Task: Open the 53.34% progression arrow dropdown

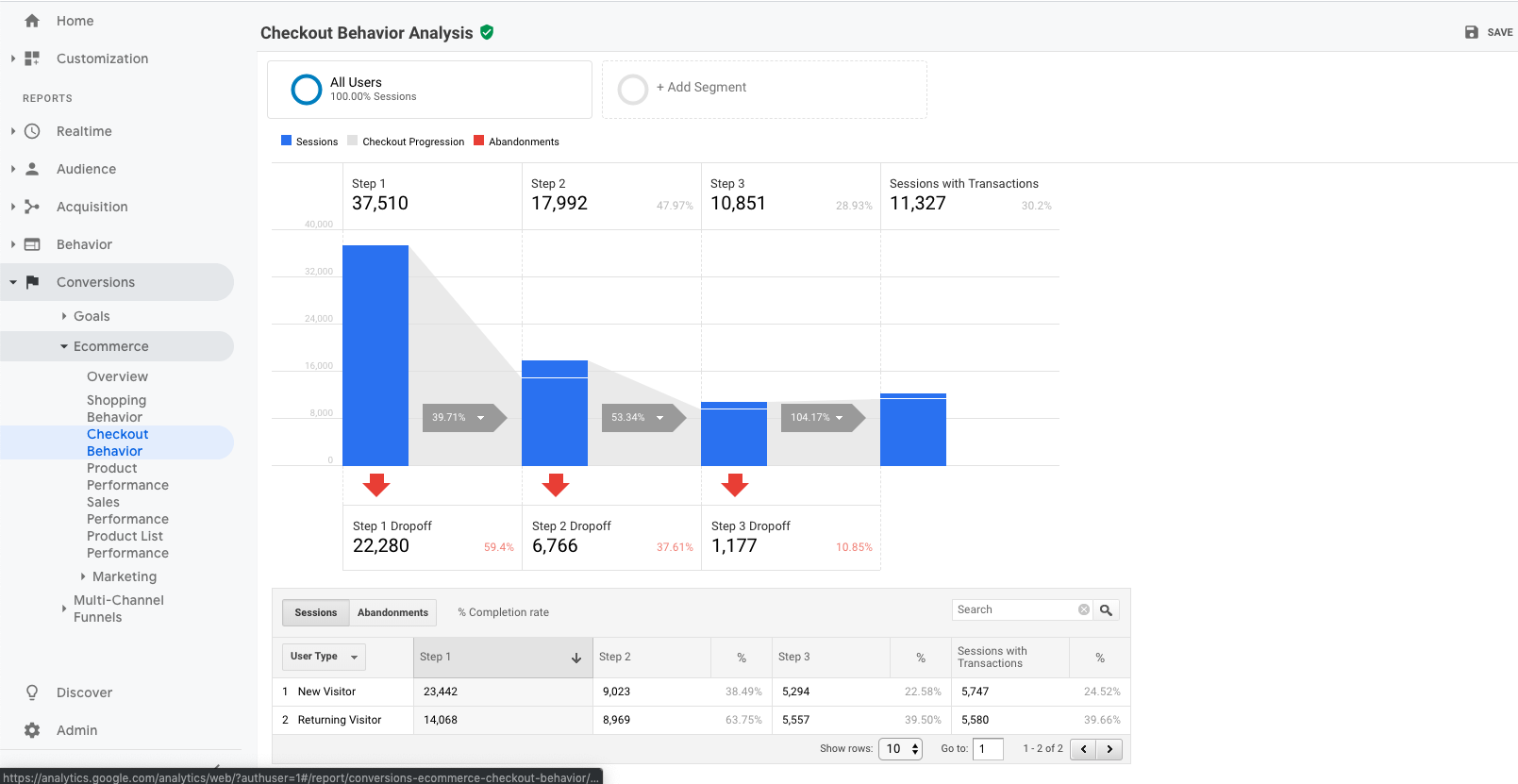Action: pyautogui.click(x=659, y=418)
